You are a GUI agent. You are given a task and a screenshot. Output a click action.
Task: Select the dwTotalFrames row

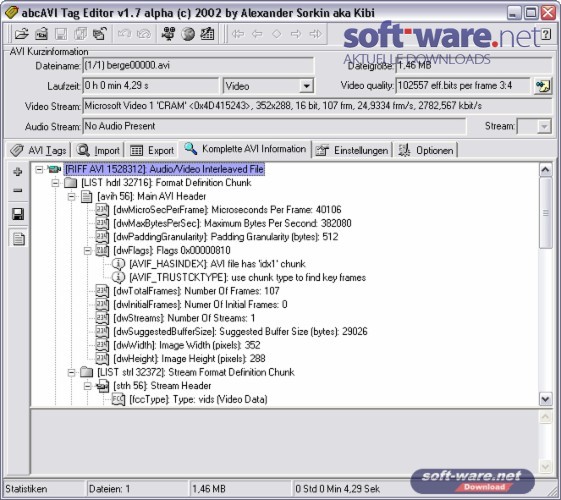196,291
